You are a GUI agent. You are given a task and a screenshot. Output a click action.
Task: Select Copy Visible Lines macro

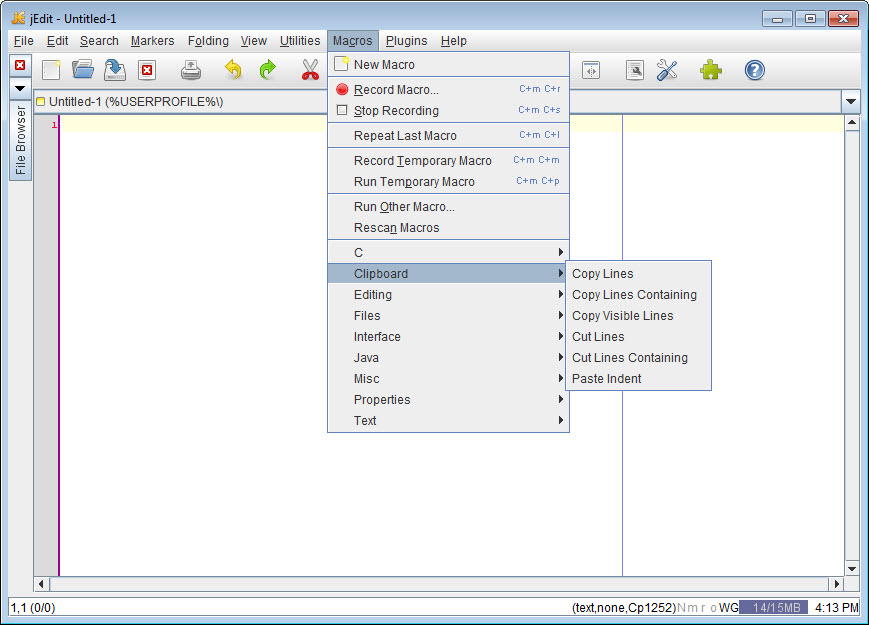pyautogui.click(x=638, y=316)
